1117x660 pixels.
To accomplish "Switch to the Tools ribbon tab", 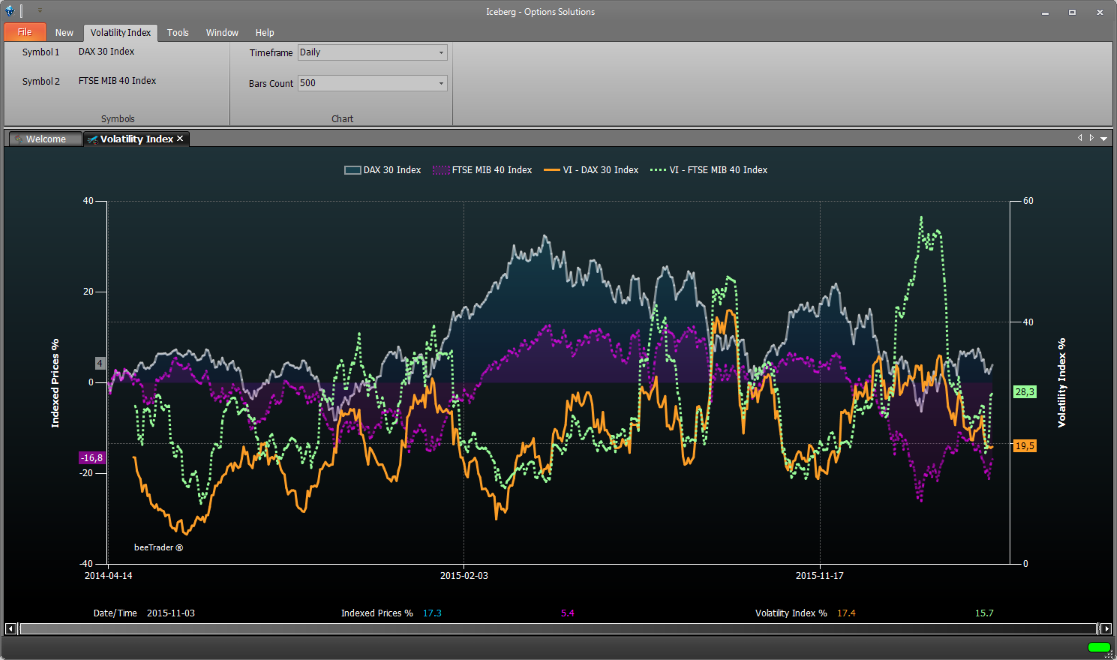I will pos(178,32).
